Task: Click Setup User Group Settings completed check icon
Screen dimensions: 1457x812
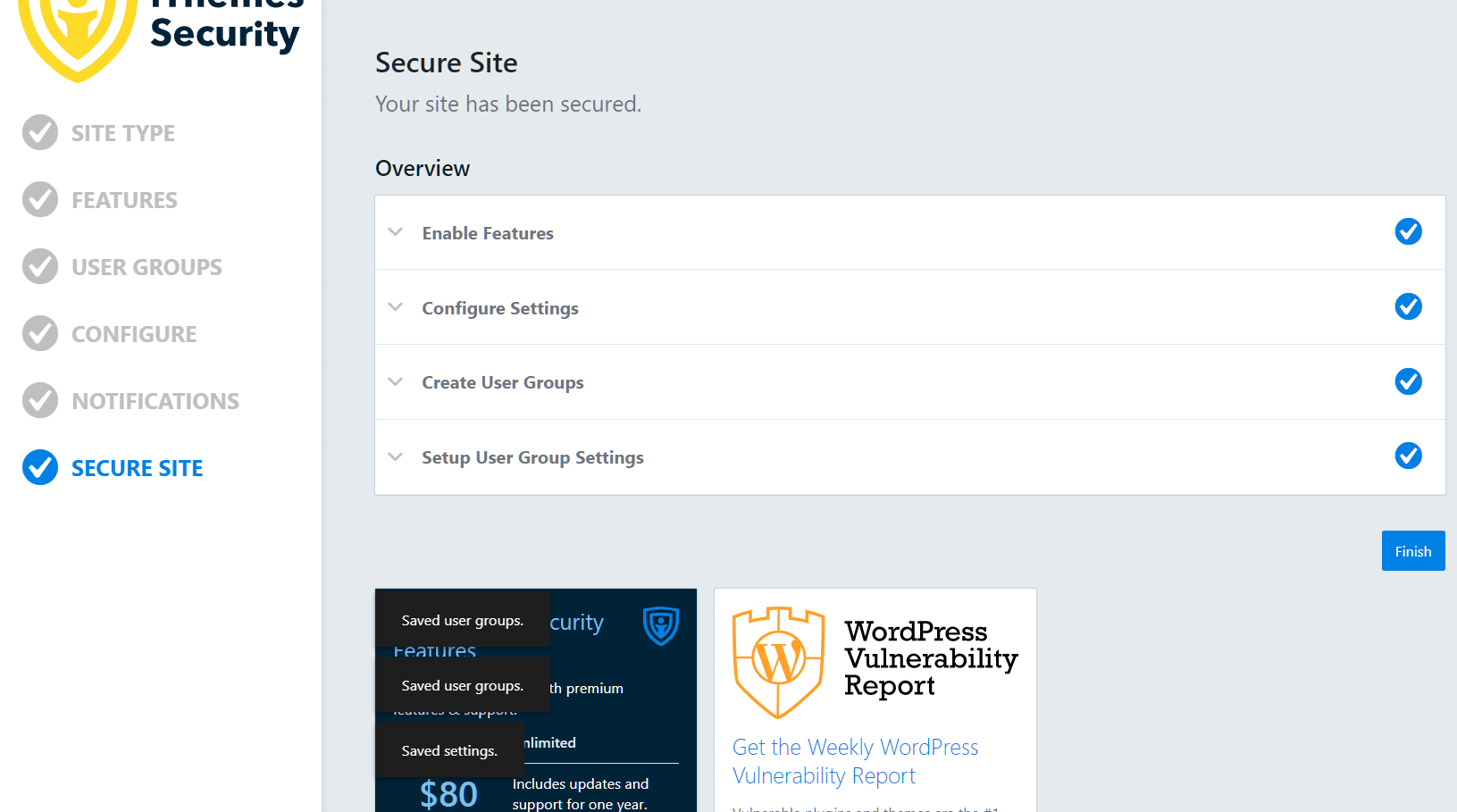Action: pos(1409,456)
